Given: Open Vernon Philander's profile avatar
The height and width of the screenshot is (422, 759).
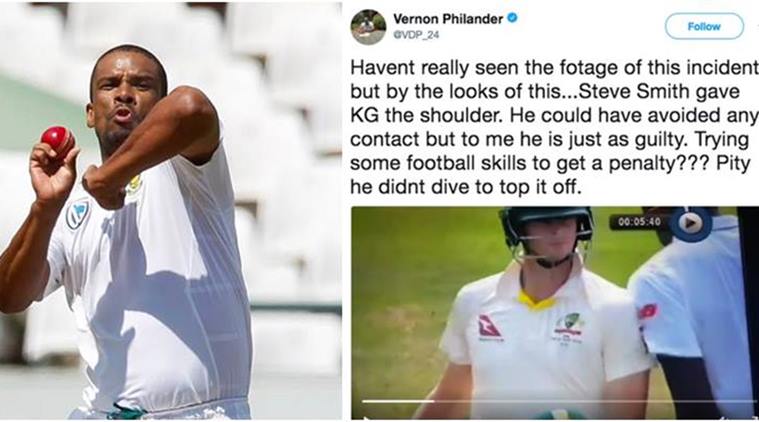Looking at the screenshot, I should tap(368, 27).
